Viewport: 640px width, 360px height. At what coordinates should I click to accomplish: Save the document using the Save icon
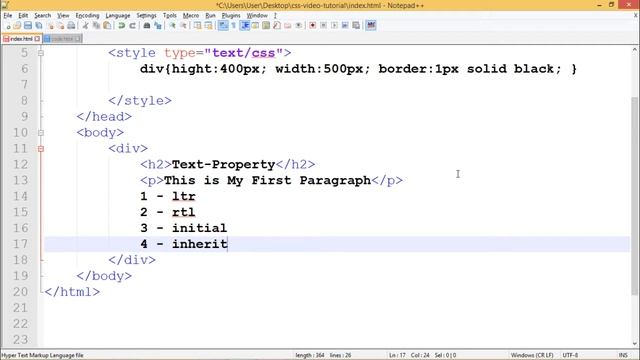tap(27, 25)
